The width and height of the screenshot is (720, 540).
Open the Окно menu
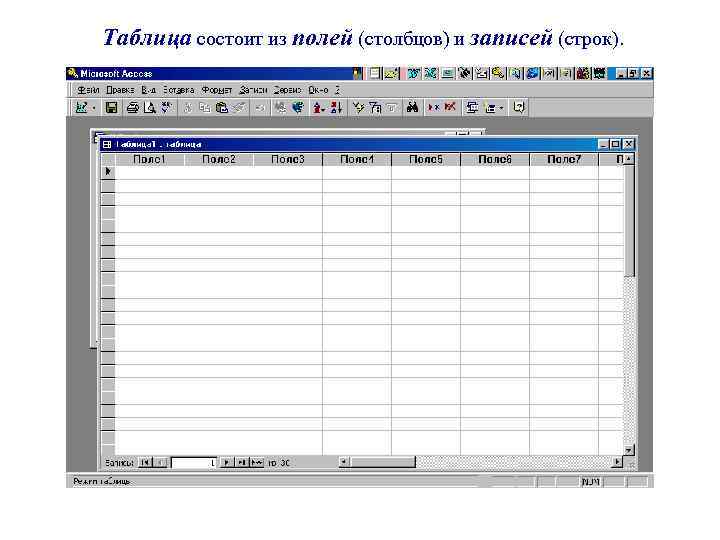coord(318,90)
